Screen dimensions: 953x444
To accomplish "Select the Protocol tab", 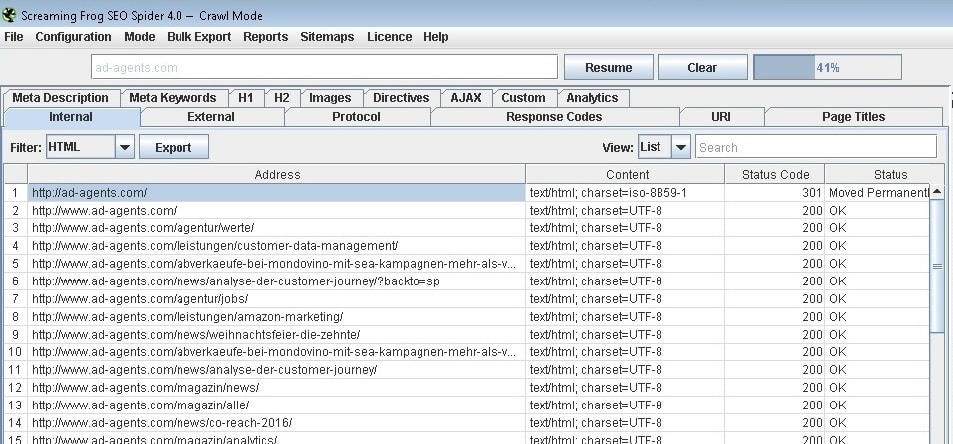I will [x=357, y=117].
